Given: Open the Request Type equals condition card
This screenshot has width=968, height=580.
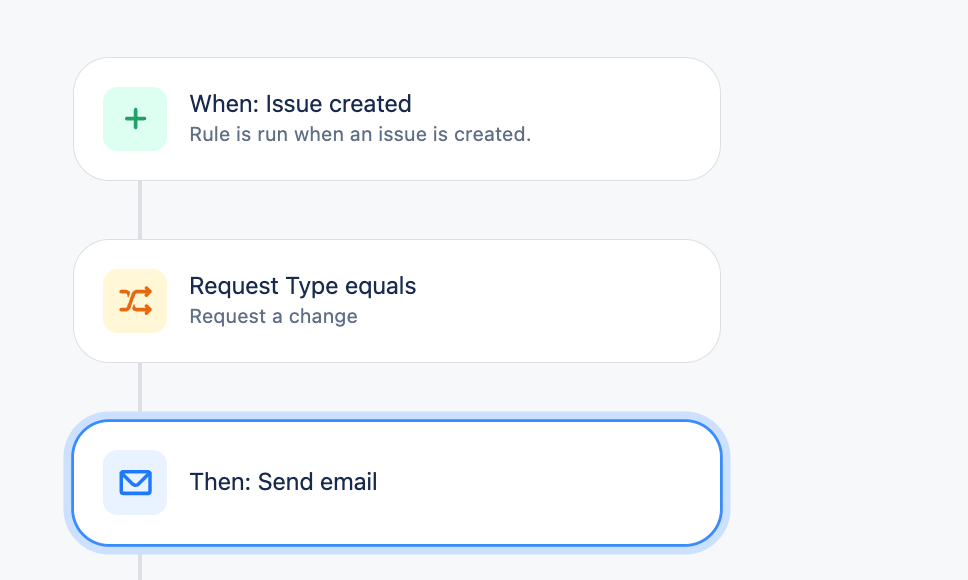Looking at the screenshot, I should point(397,301).
